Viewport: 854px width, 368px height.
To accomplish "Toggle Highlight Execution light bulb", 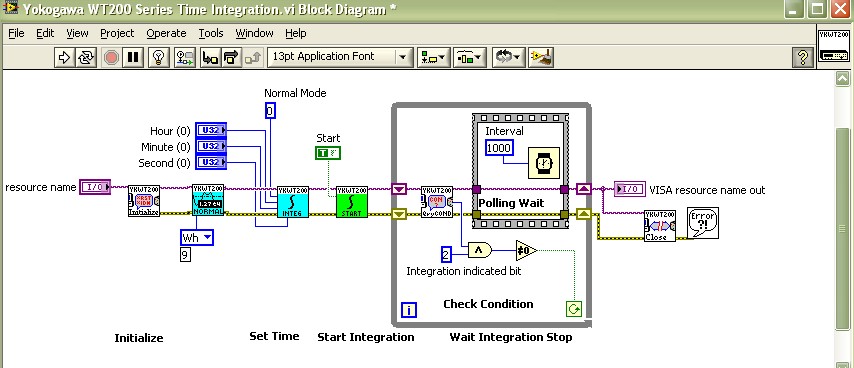I will point(158,57).
